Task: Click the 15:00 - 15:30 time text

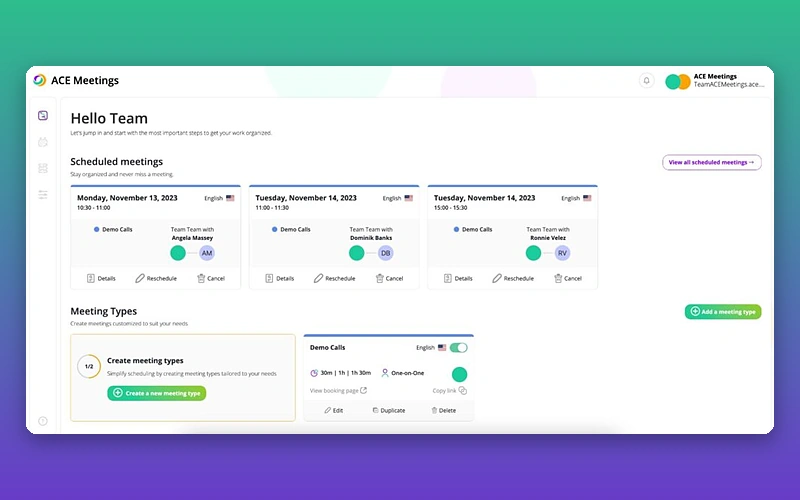Action: pyautogui.click(x=451, y=208)
